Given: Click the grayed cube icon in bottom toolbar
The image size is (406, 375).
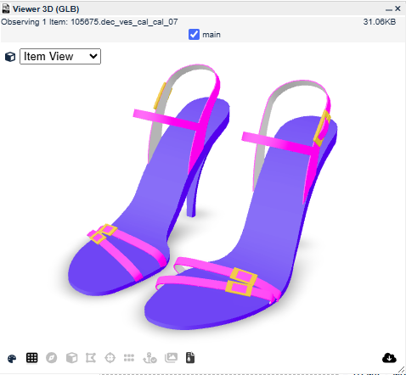Looking at the screenshot, I should click(x=72, y=358).
